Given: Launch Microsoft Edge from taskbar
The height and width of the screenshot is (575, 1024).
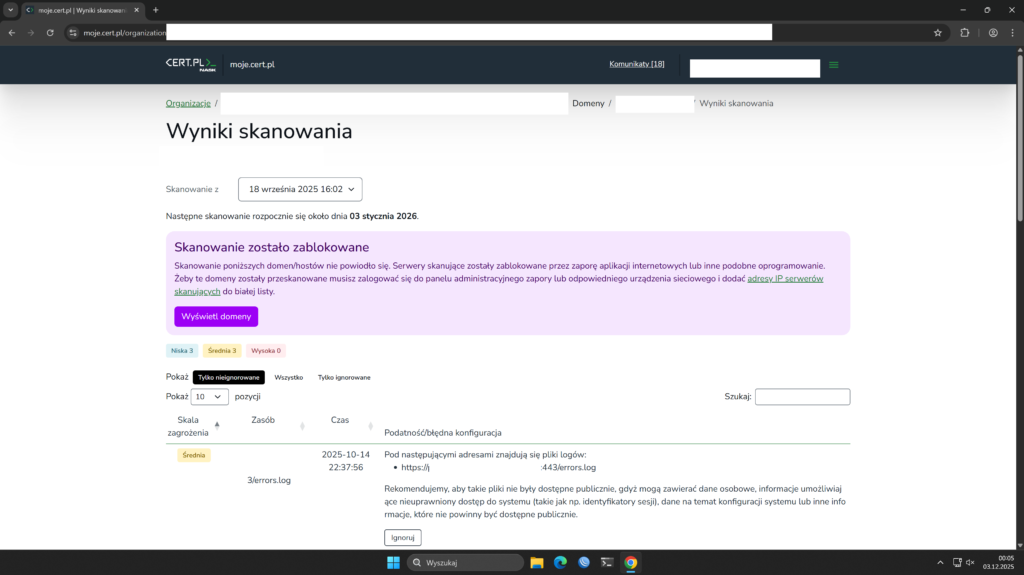Looking at the screenshot, I should pos(560,563).
